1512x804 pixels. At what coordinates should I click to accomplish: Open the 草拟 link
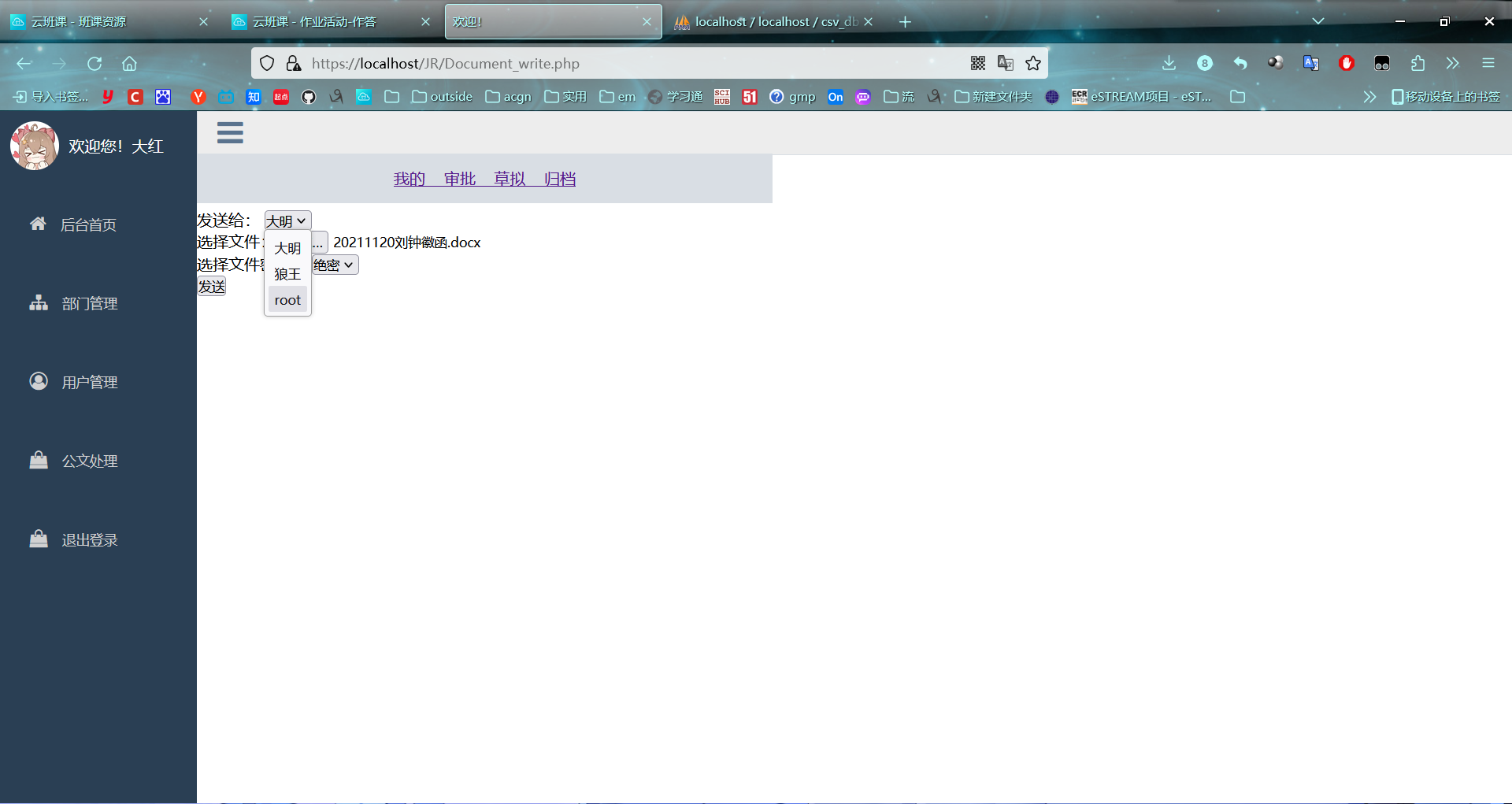(510, 180)
